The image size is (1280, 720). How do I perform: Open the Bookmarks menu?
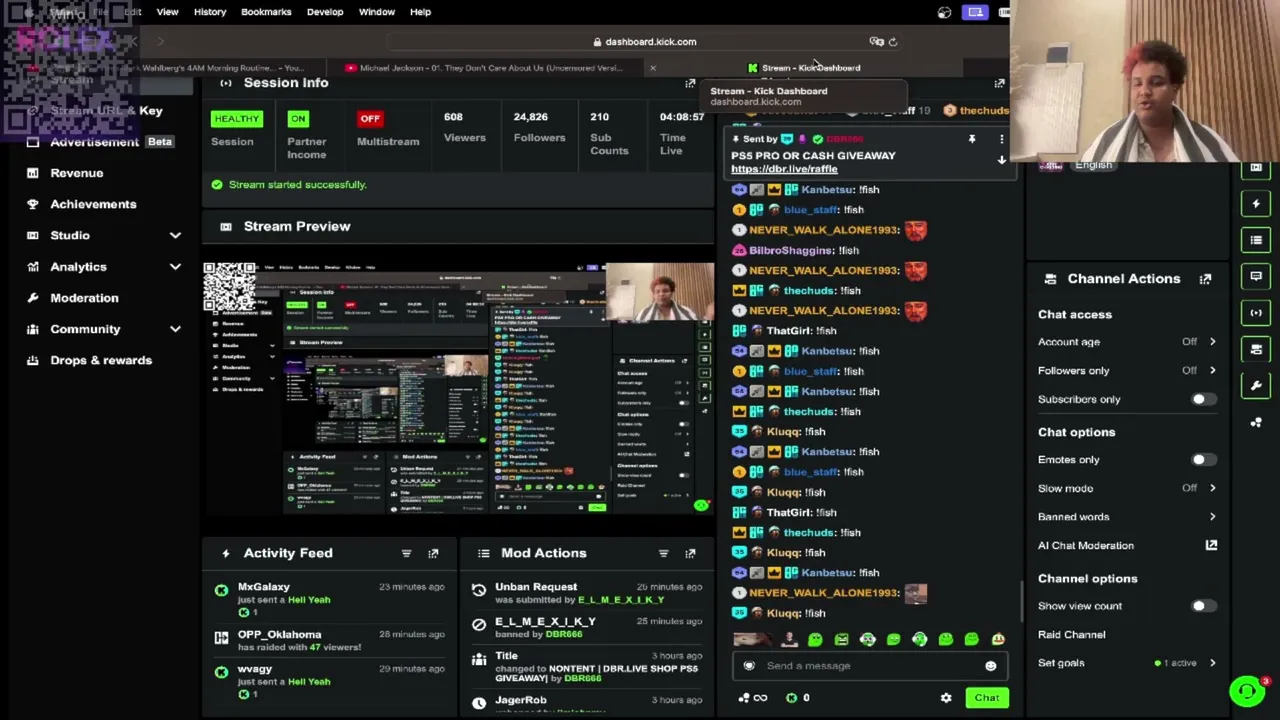266,12
